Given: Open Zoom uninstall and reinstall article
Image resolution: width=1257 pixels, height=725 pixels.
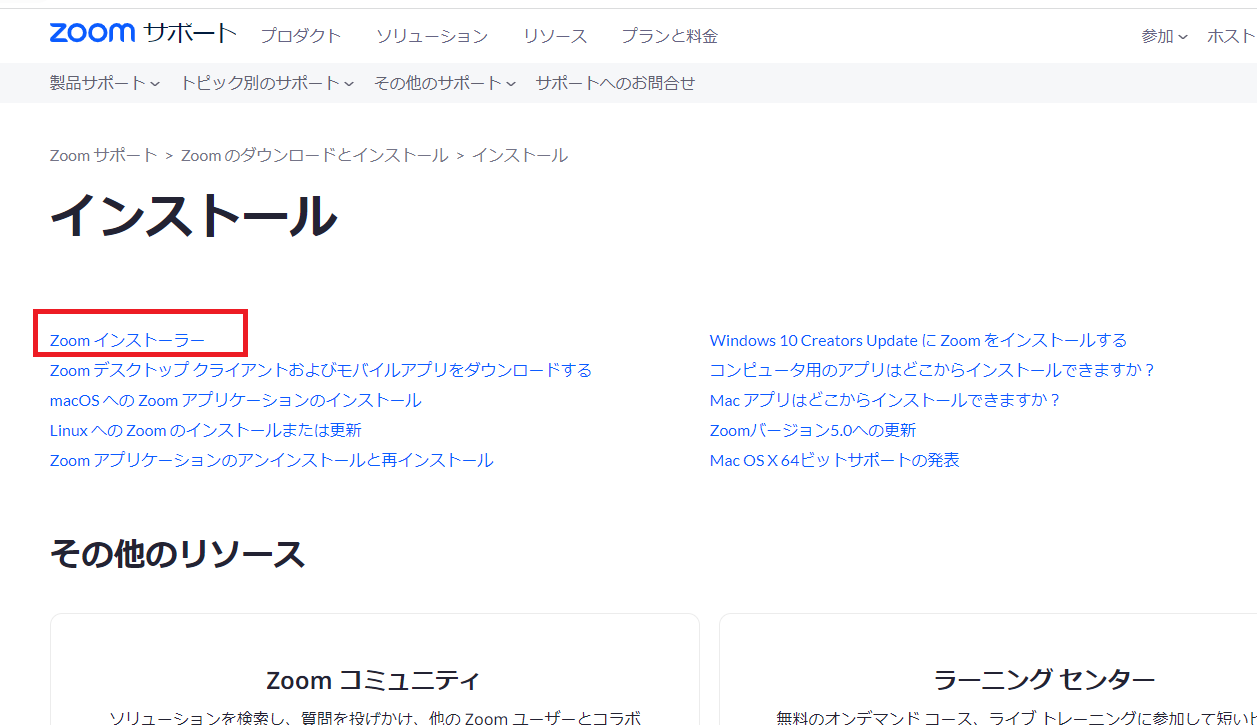Looking at the screenshot, I should click(271, 460).
